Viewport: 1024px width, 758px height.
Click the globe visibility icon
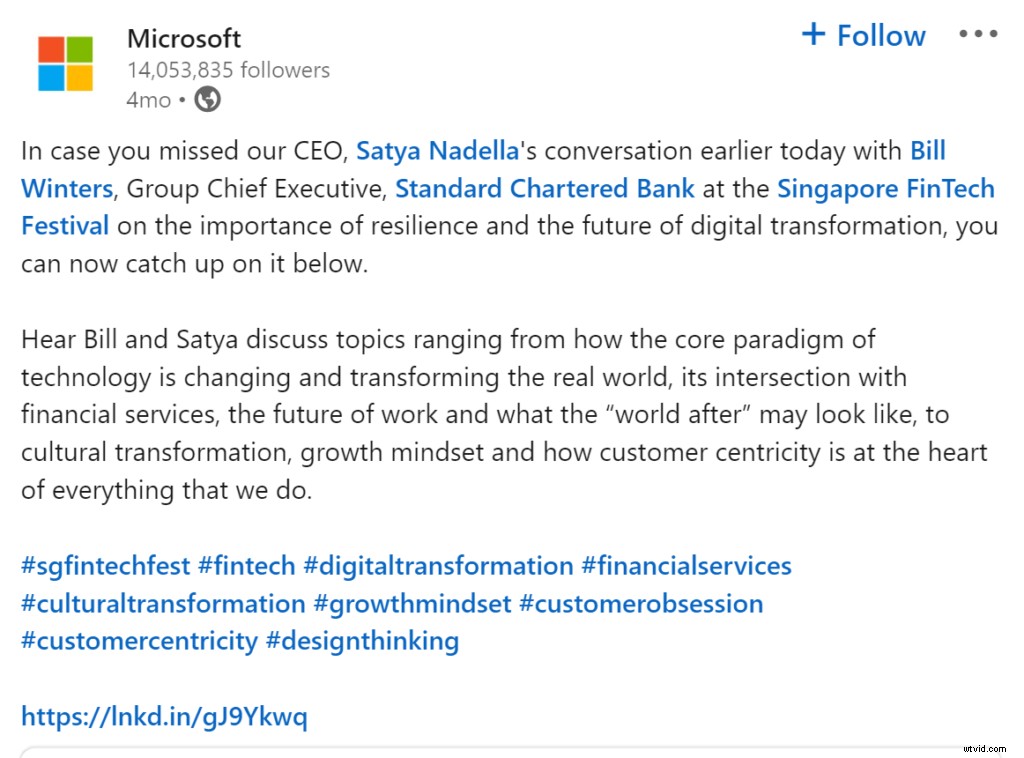[x=208, y=99]
